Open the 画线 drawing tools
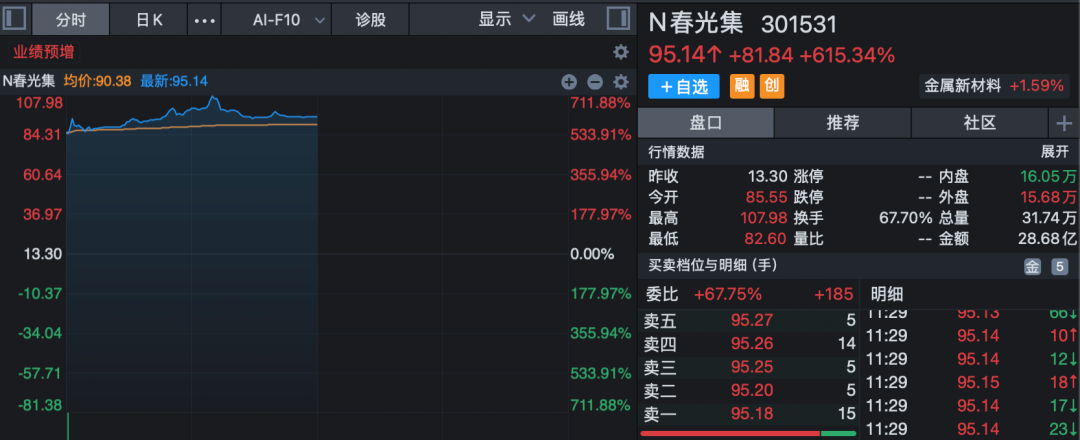 [x=569, y=19]
